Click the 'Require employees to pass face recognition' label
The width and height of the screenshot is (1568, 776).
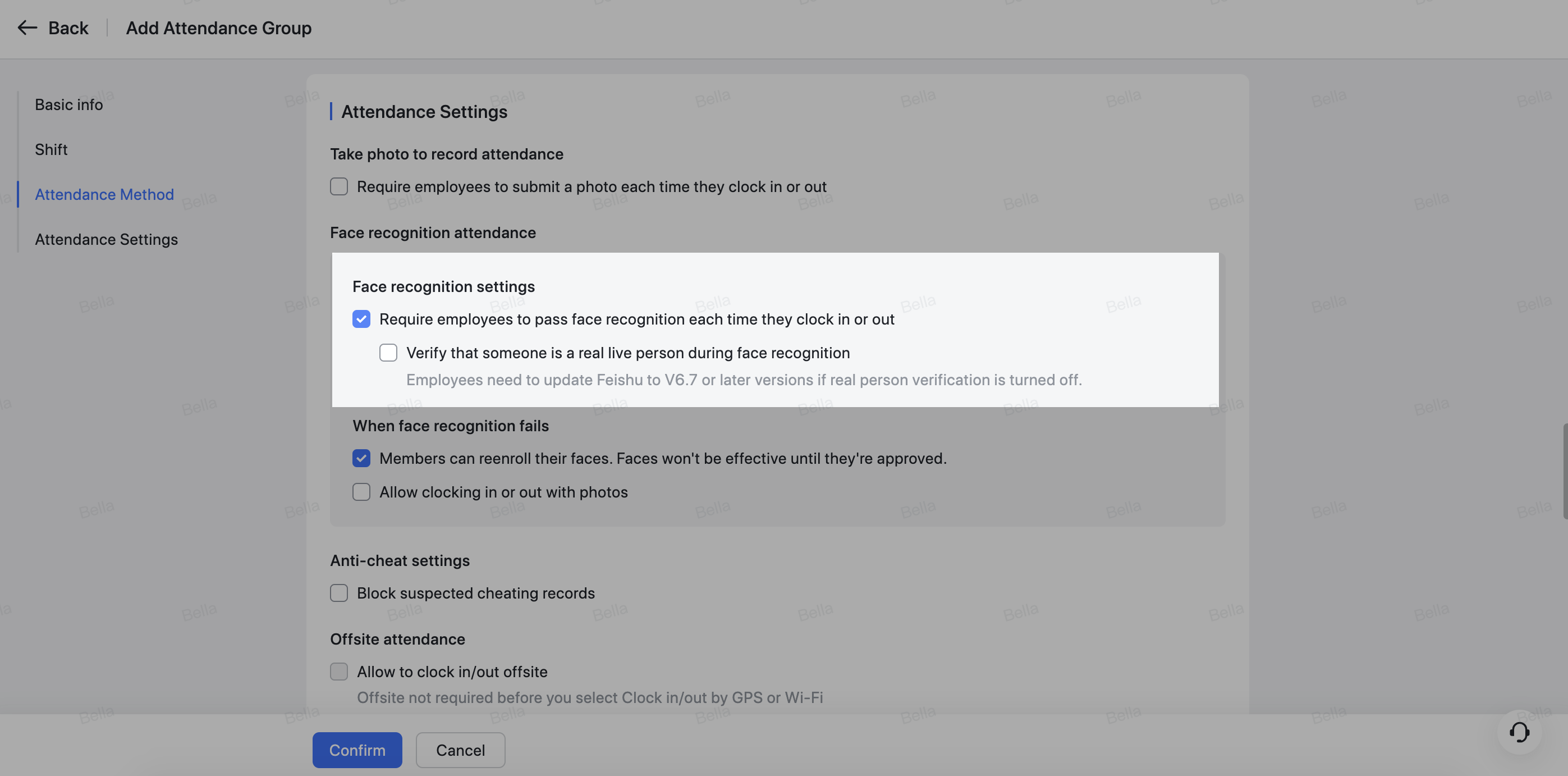(x=637, y=318)
